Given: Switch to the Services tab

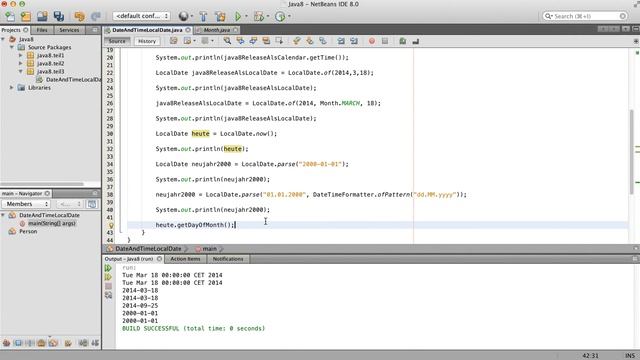Looking at the screenshot, I should pos(69,30).
